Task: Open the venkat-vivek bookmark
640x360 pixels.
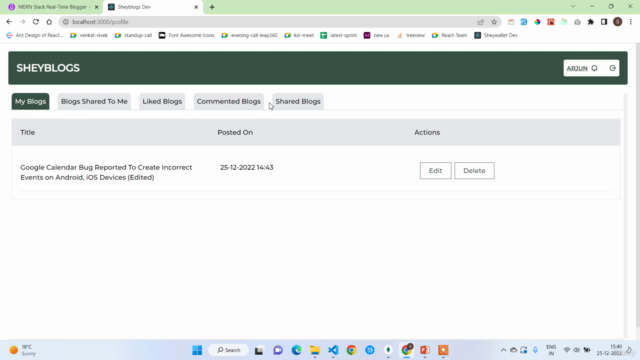Action: pyautogui.click(x=89, y=35)
